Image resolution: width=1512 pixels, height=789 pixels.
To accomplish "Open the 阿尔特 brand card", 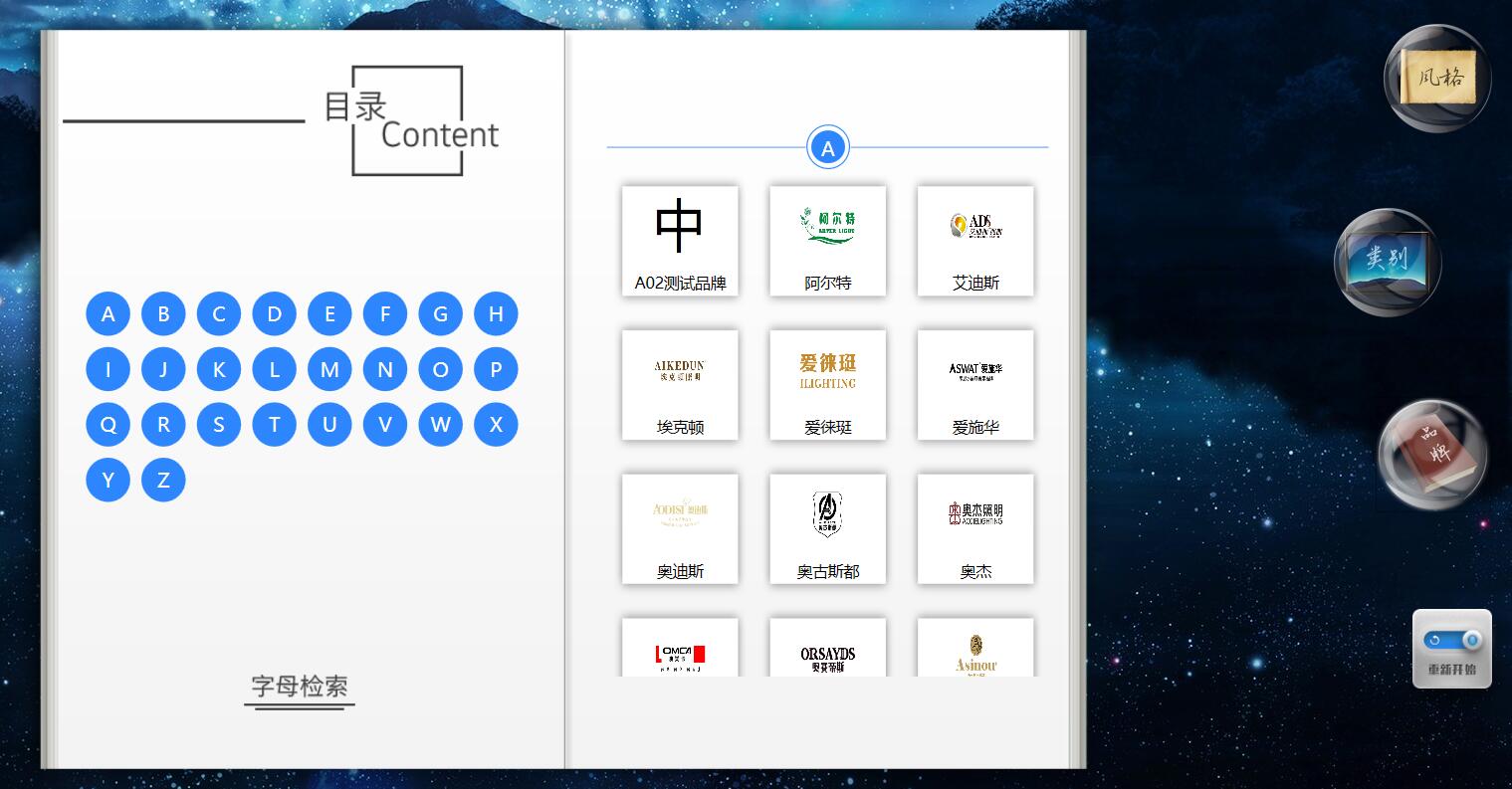I will [x=827, y=241].
